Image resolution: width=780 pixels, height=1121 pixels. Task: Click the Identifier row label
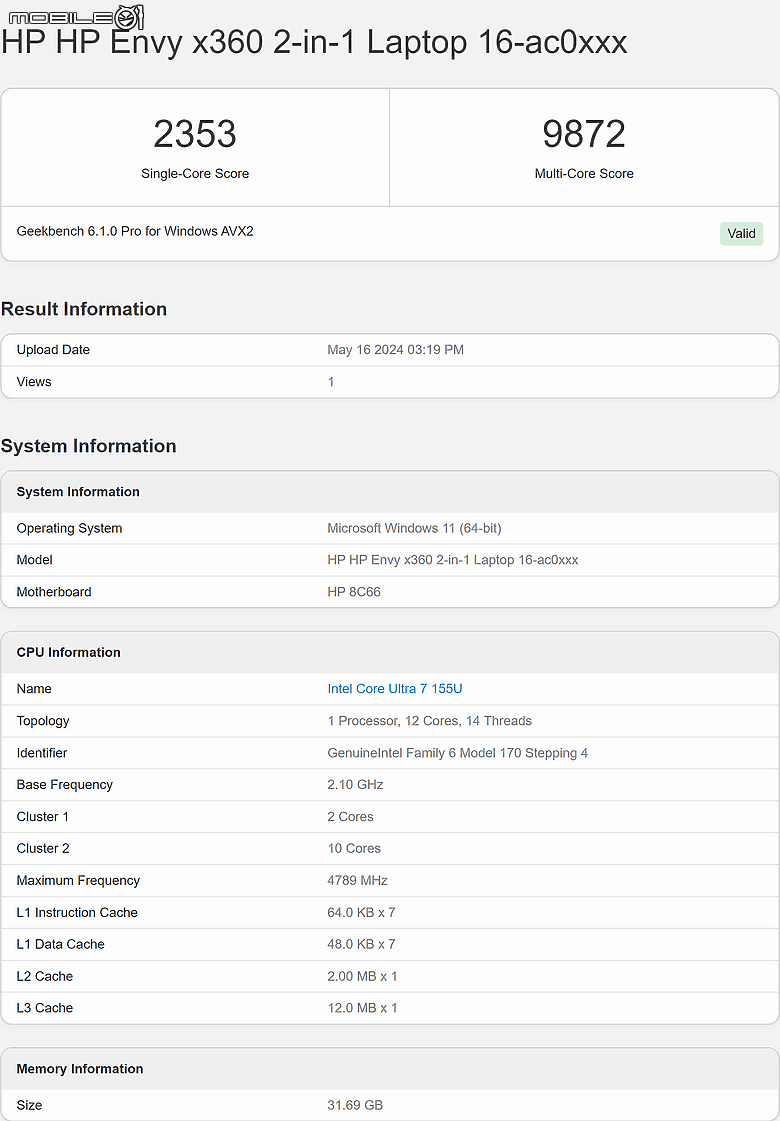[41, 753]
